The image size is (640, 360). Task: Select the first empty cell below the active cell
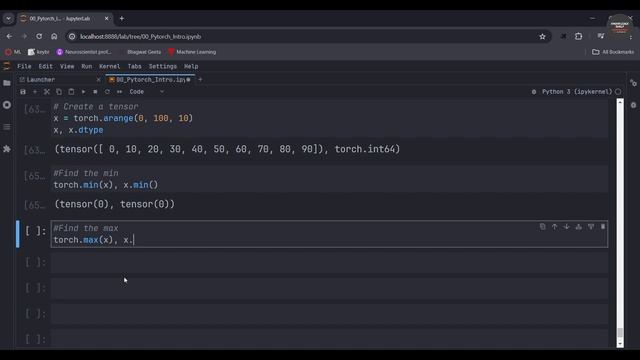pos(329,262)
